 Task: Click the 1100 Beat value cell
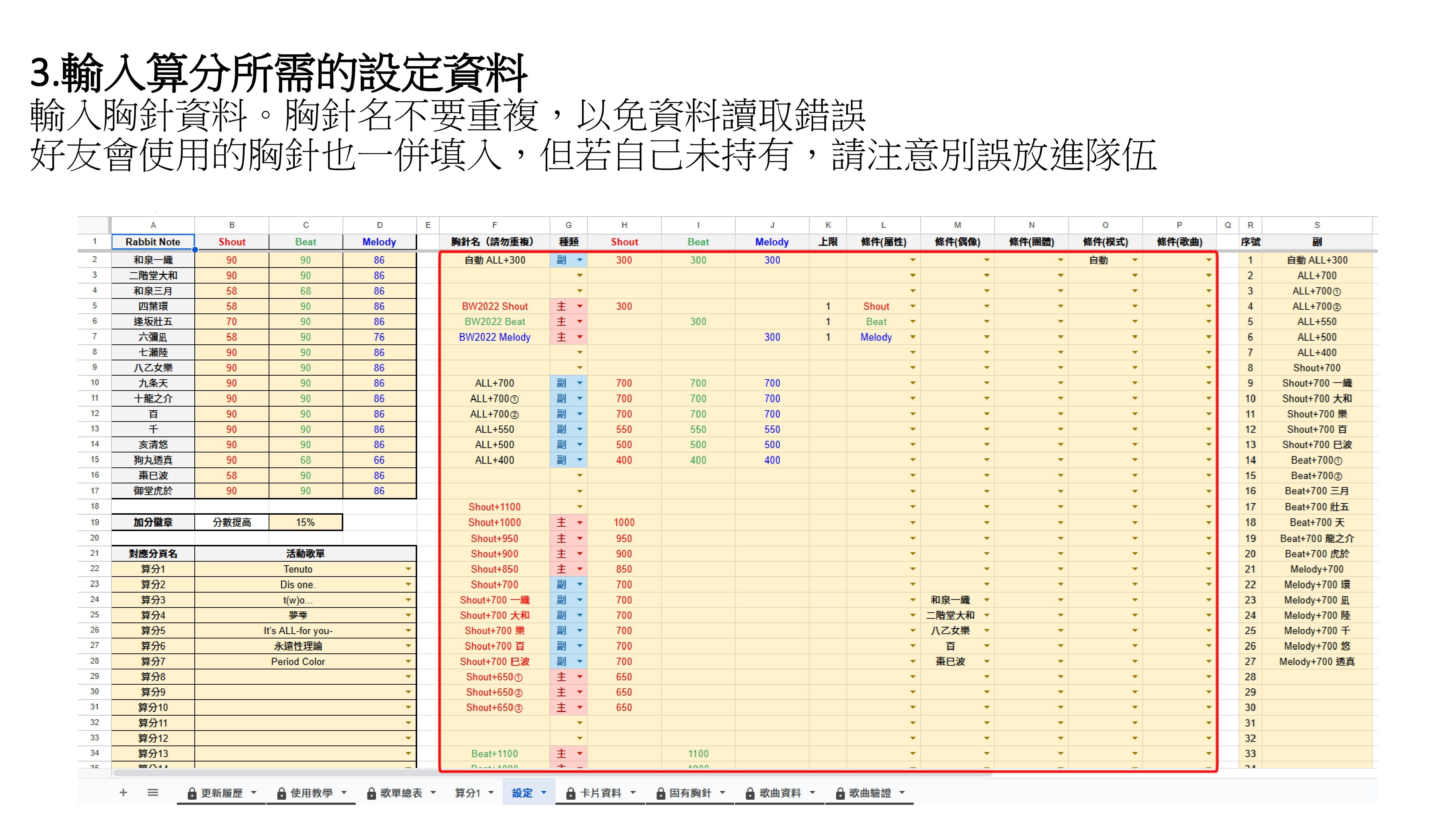coord(698,753)
